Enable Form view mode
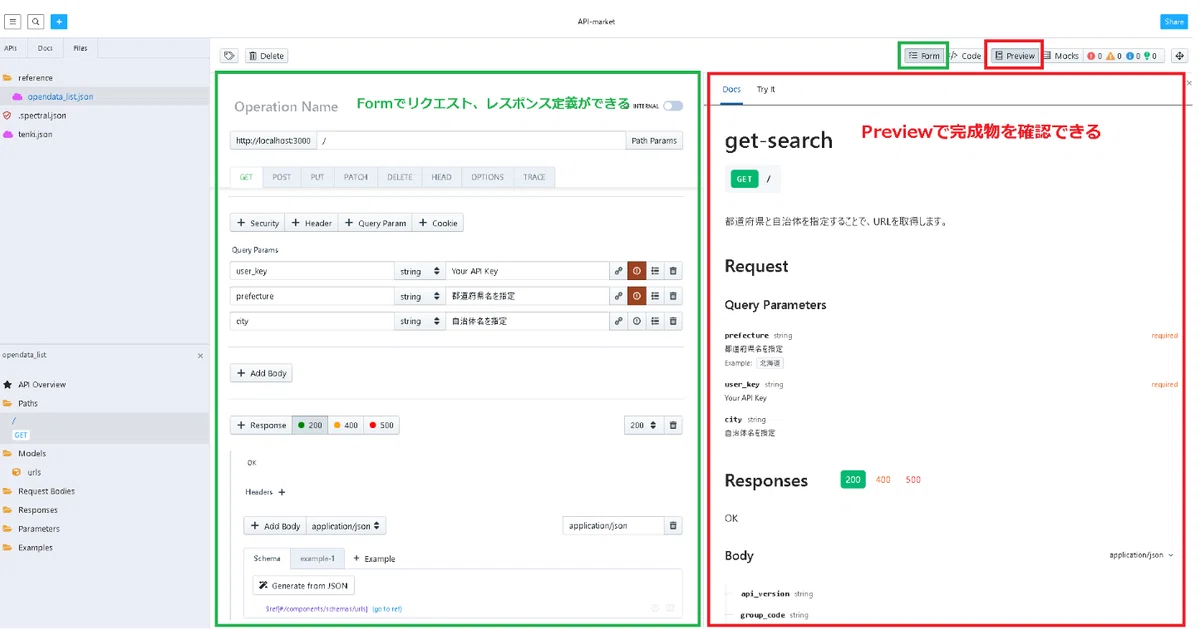Screen dimensions: 1200x630 pos(923,56)
